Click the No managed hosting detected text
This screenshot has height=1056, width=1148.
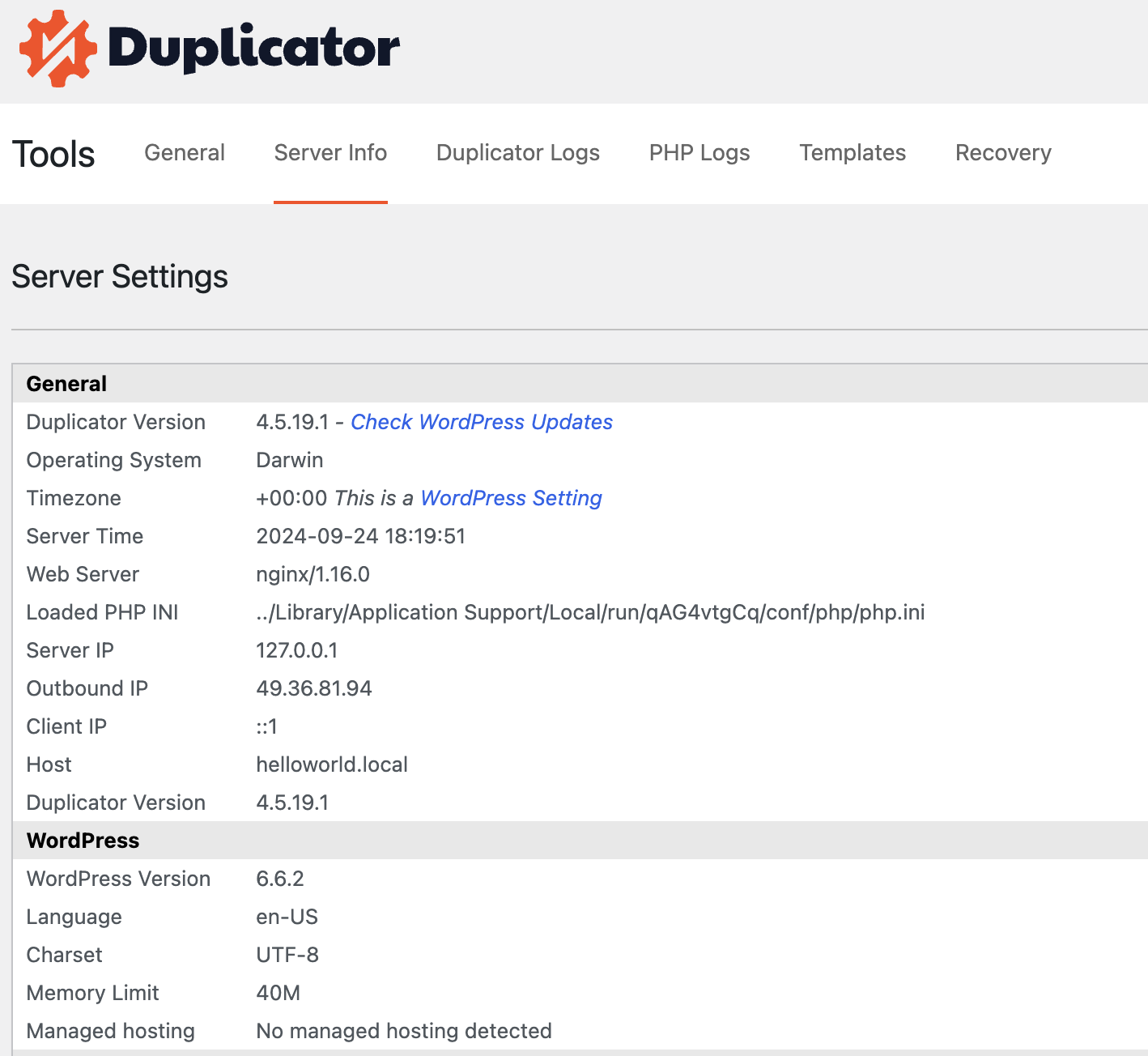[x=404, y=1031]
